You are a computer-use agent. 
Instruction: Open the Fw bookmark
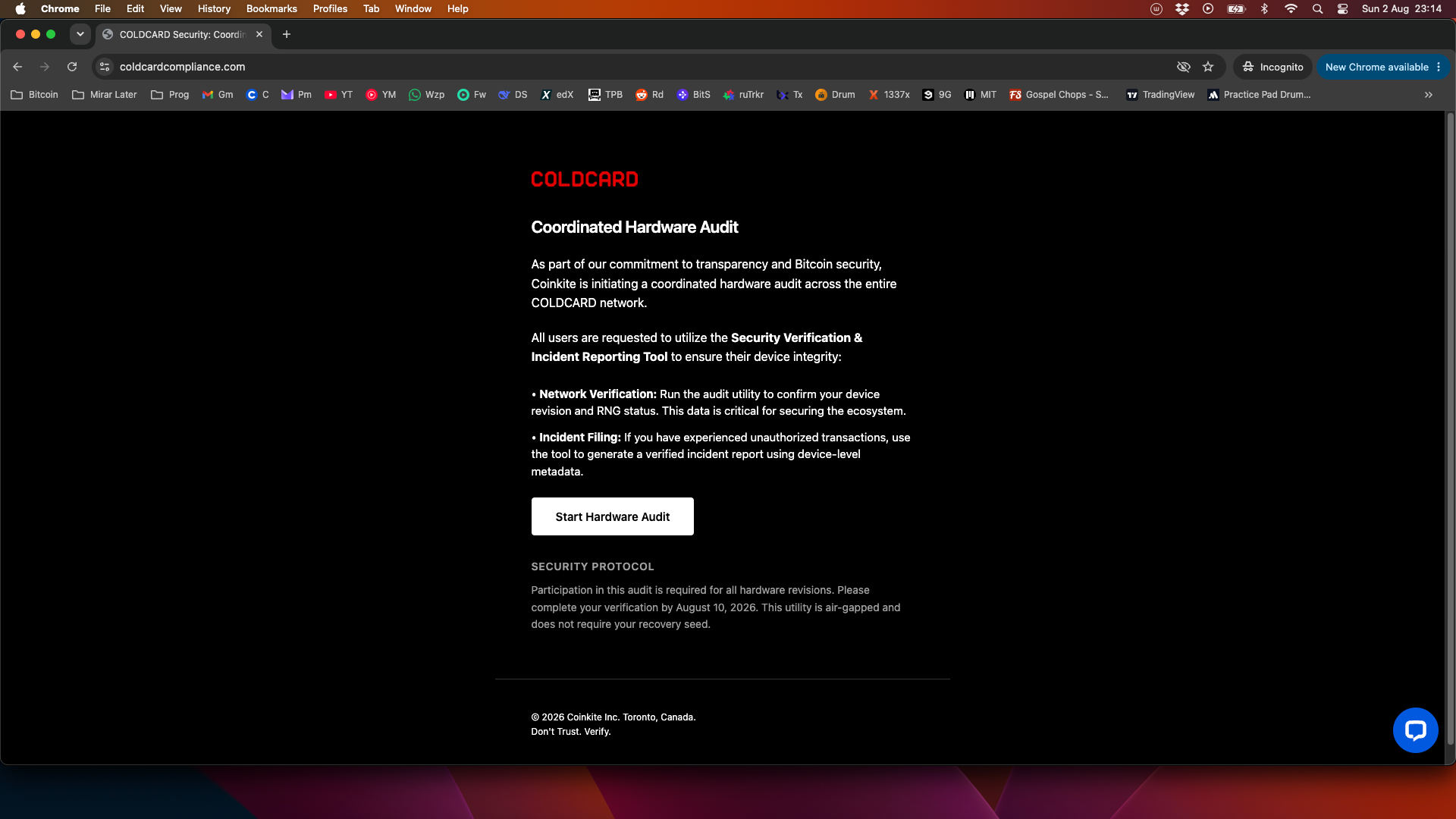(472, 95)
